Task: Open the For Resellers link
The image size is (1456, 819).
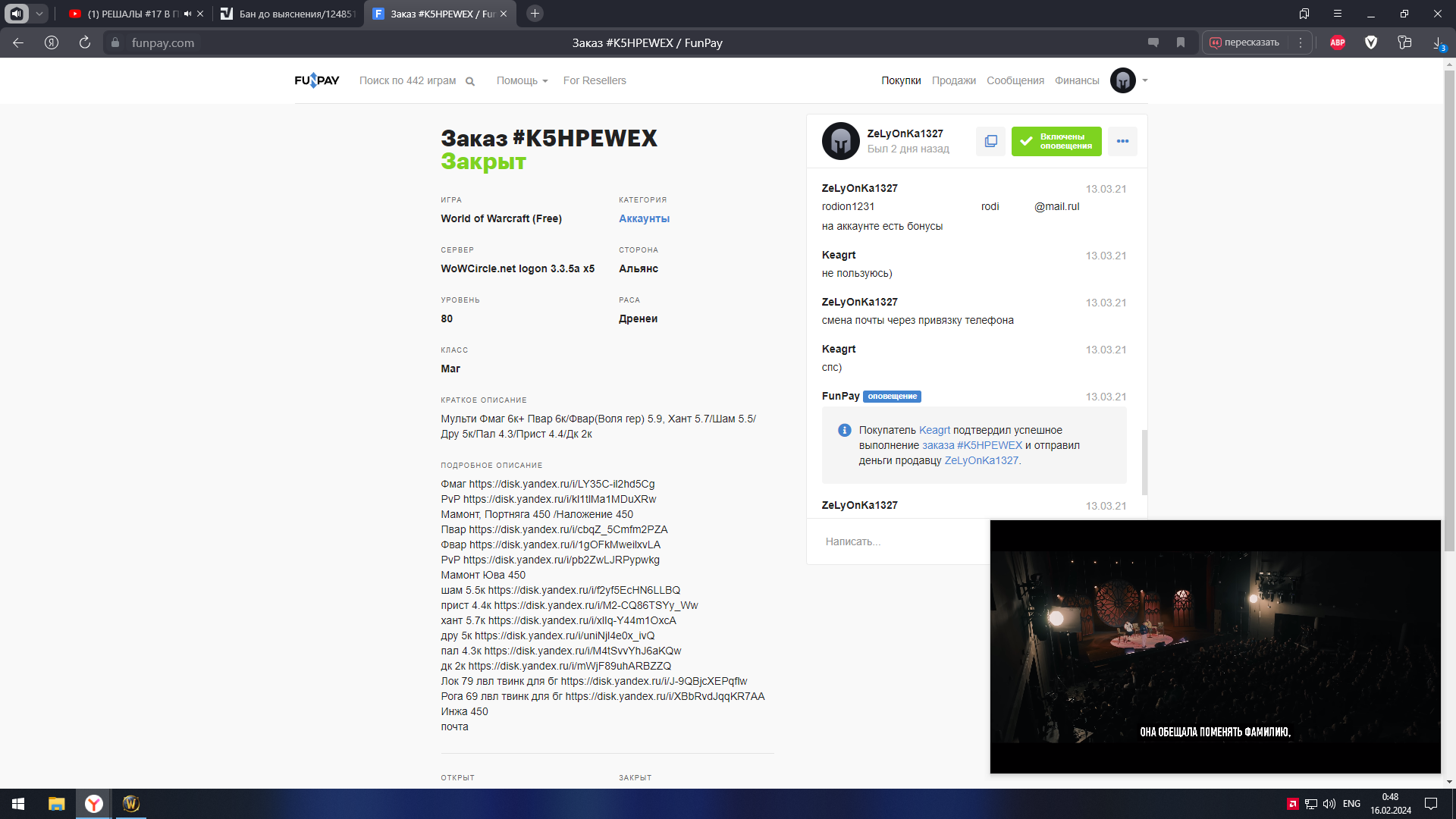Action: point(595,80)
